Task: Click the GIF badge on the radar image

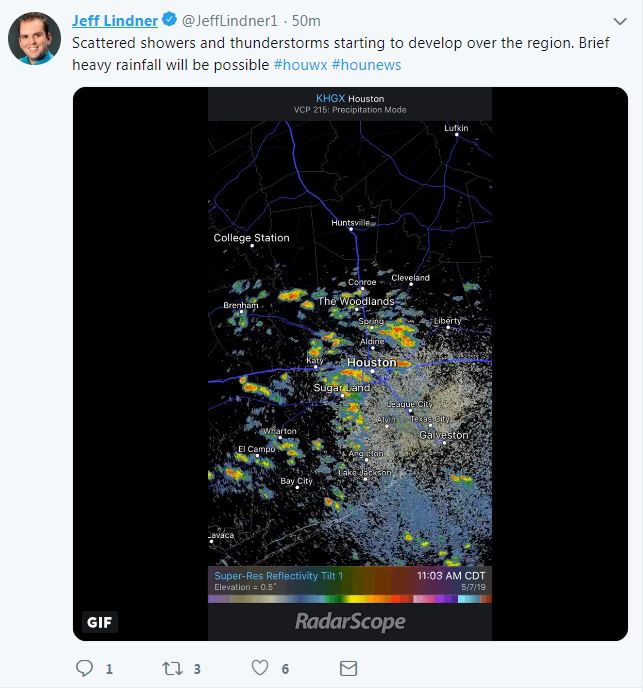Action: 100,622
